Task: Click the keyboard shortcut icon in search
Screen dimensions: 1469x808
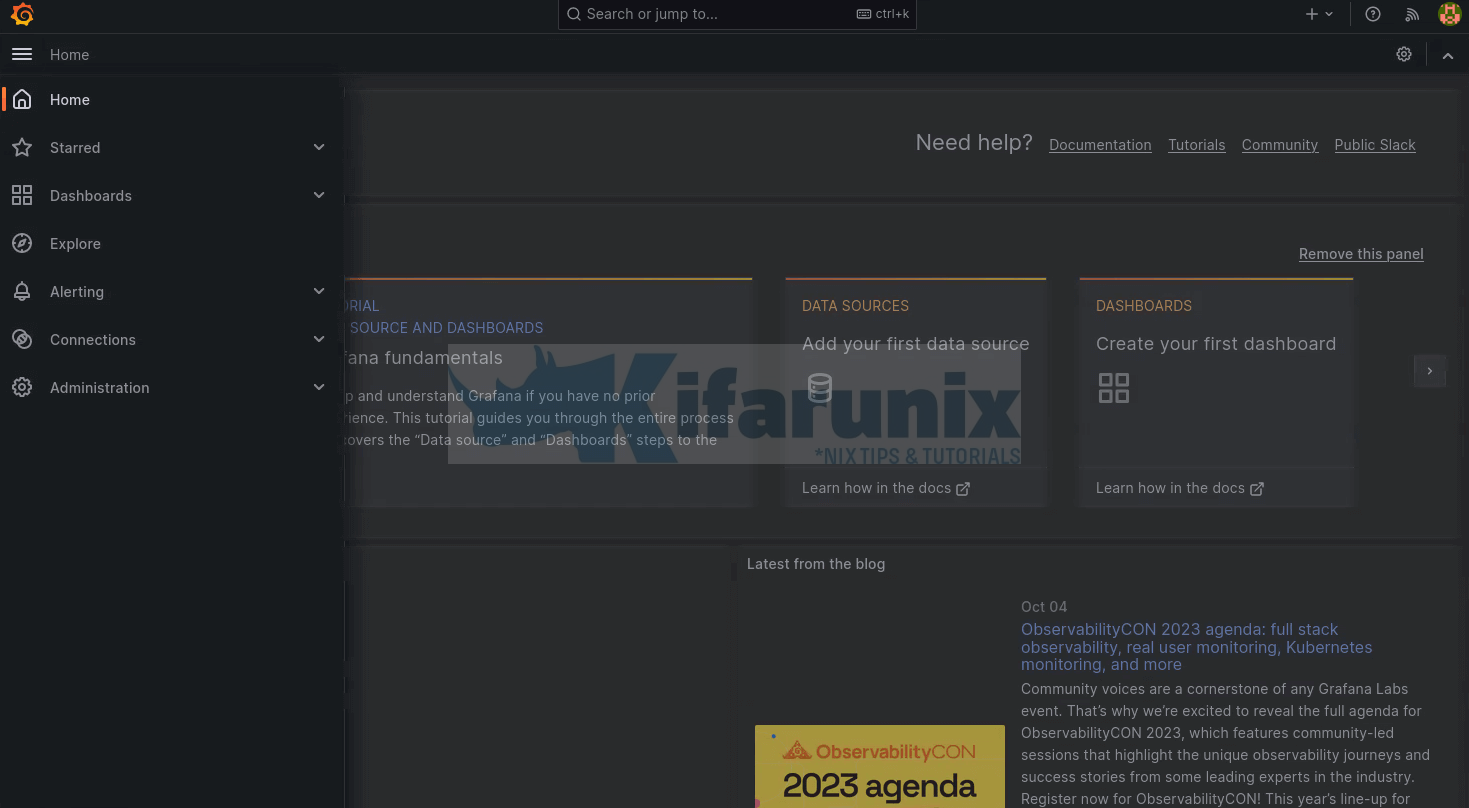Action: click(x=864, y=14)
